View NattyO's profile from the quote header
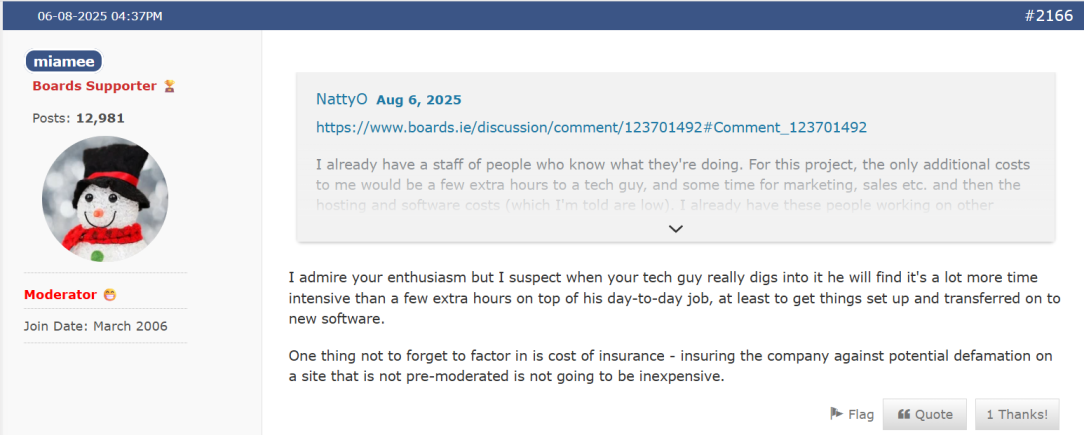The width and height of the screenshot is (1084, 435). click(342, 99)
